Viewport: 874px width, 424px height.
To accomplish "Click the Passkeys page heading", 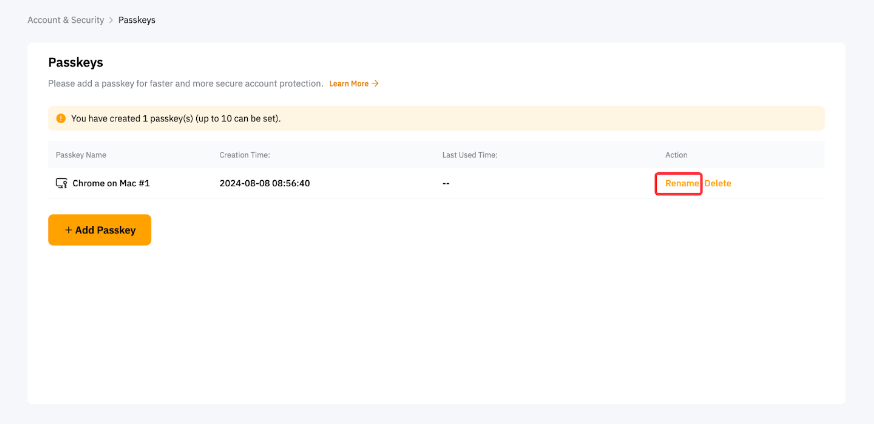I will click(76, 62).
